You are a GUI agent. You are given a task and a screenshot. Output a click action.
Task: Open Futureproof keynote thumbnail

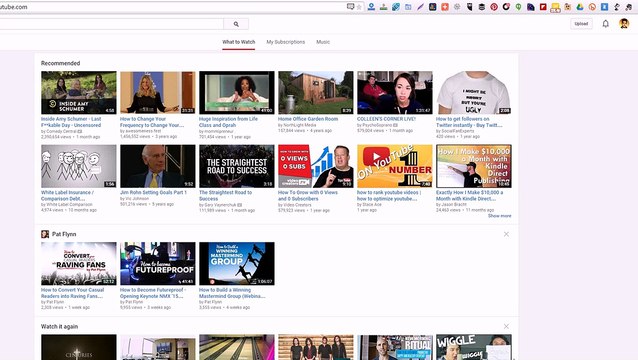[x=157, y=264]
